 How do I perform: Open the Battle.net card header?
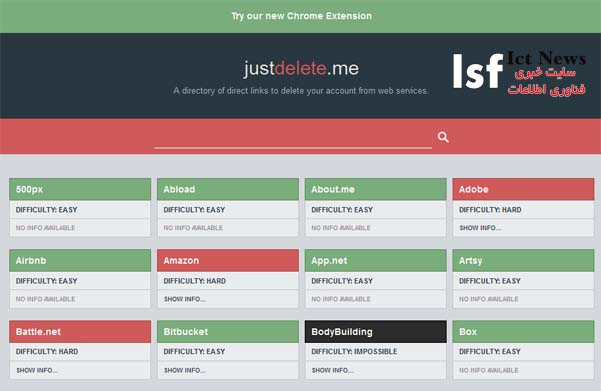[80, 332]
